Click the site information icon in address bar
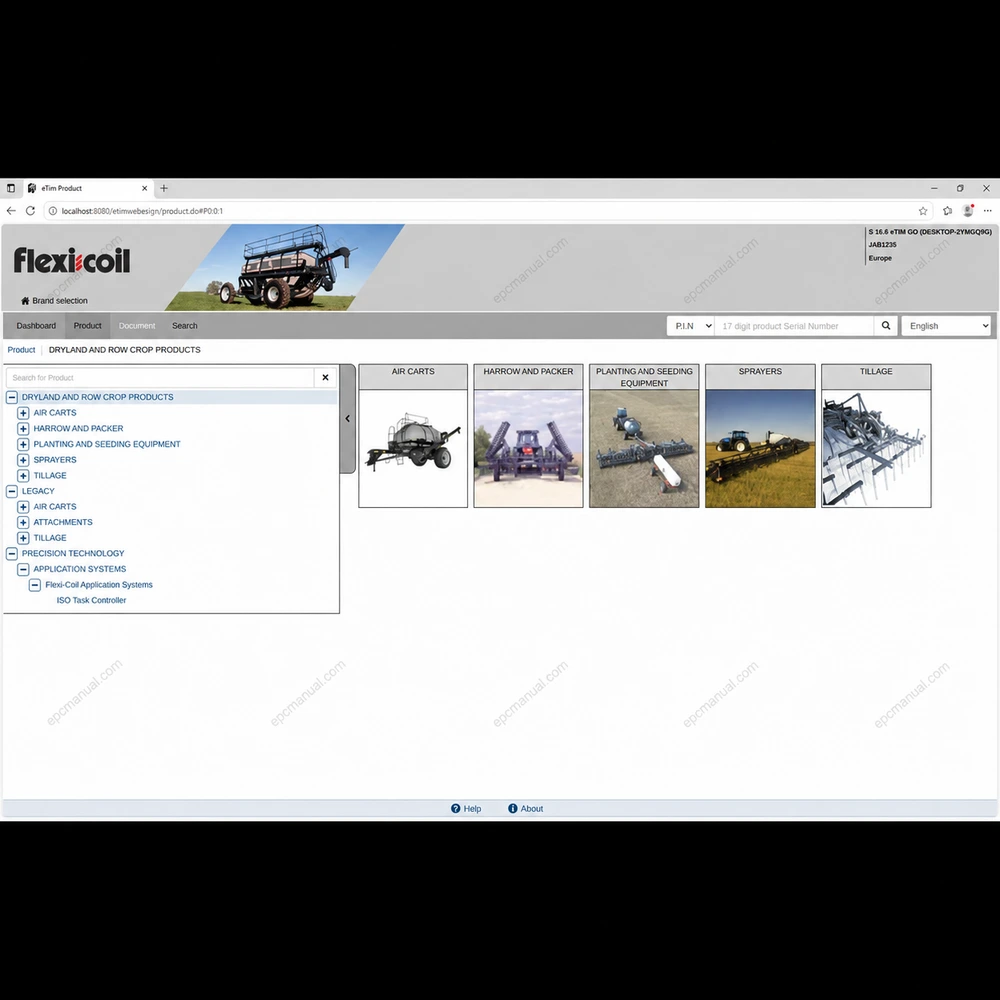This screenshot has width=1000, height=1000. coord(53,211)
